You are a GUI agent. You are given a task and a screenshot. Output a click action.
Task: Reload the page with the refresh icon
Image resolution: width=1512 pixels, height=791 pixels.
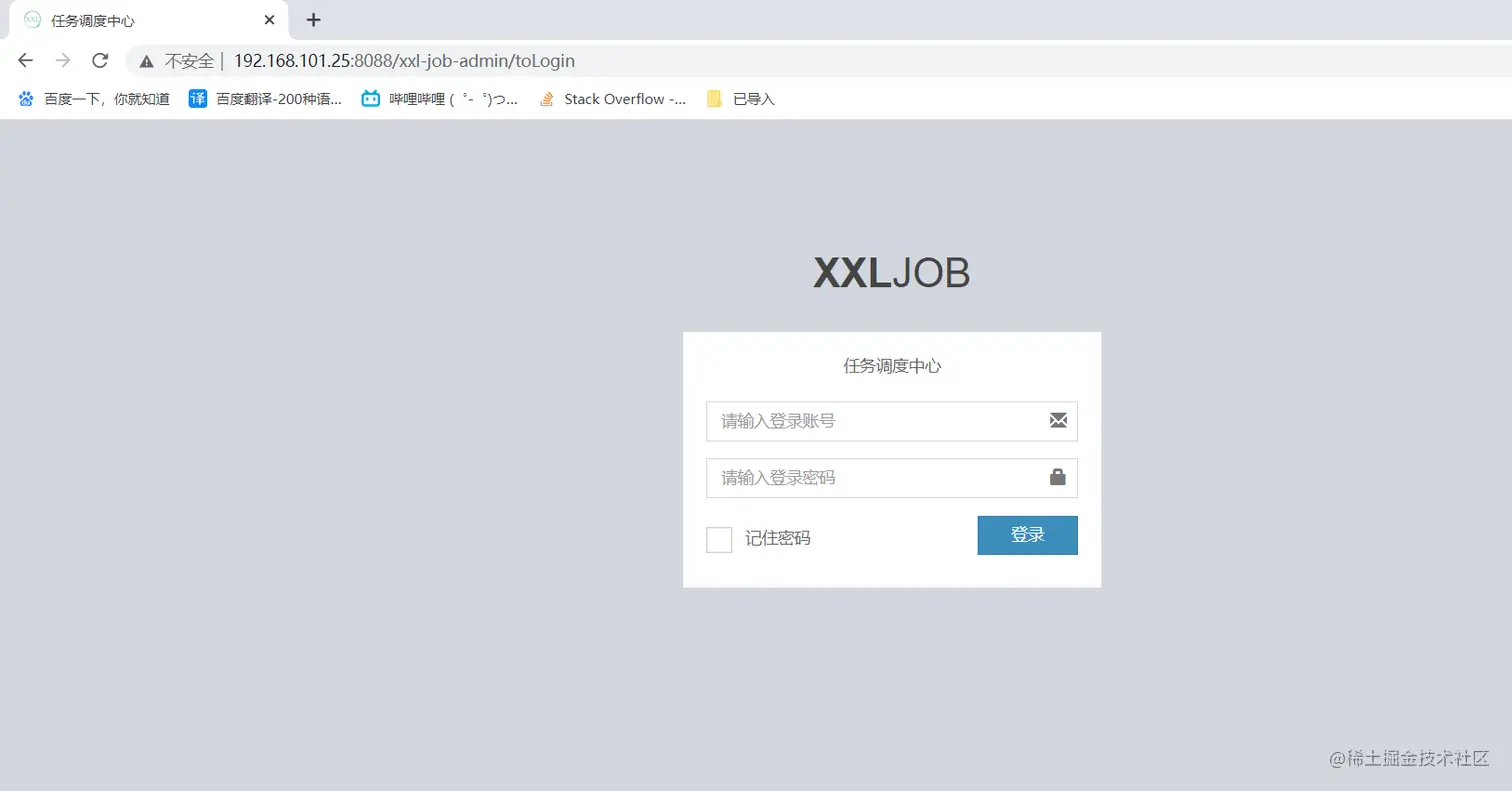[x=100, y=60]
